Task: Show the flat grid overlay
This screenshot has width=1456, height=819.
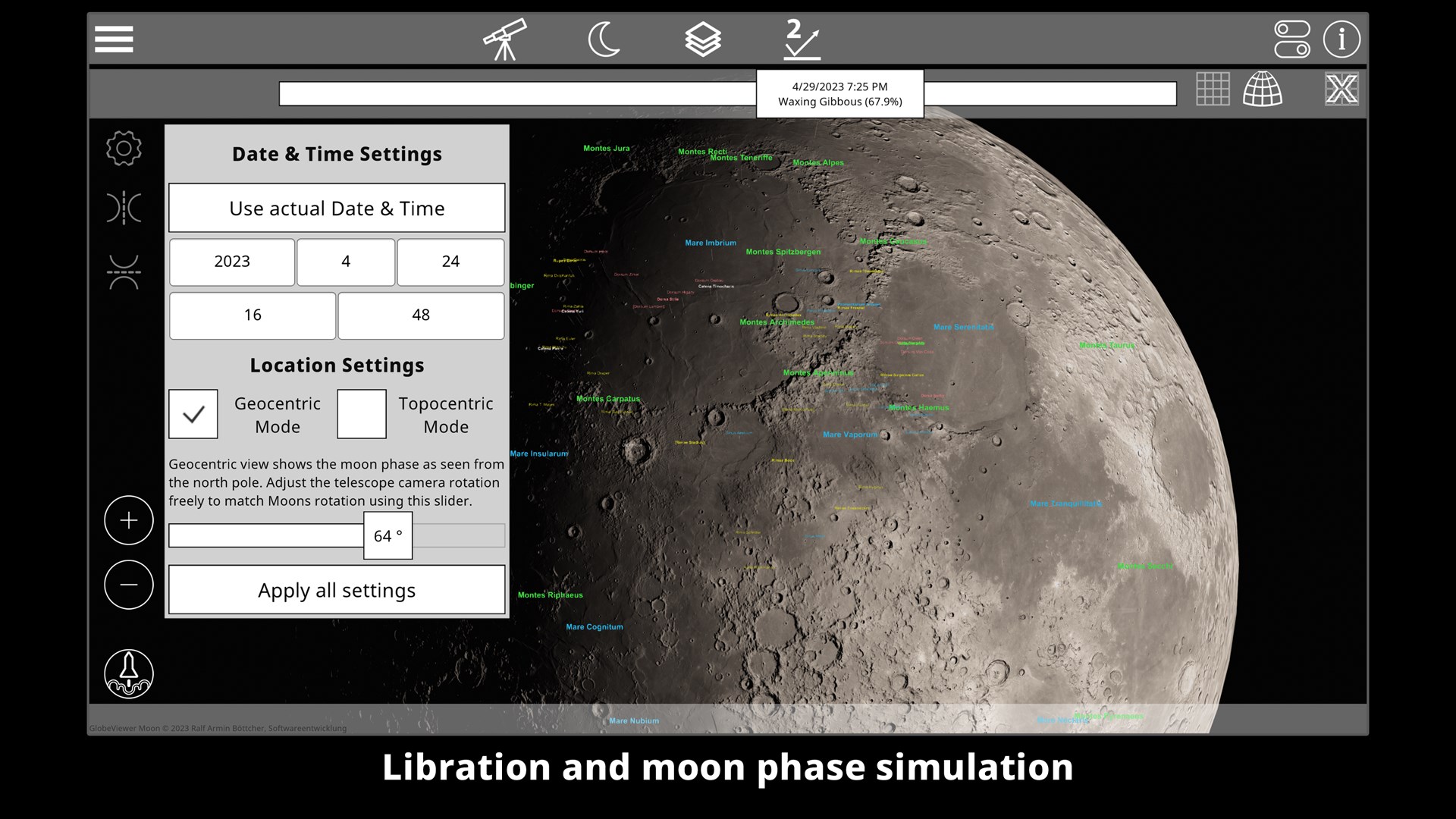Action: point(1213,89)
